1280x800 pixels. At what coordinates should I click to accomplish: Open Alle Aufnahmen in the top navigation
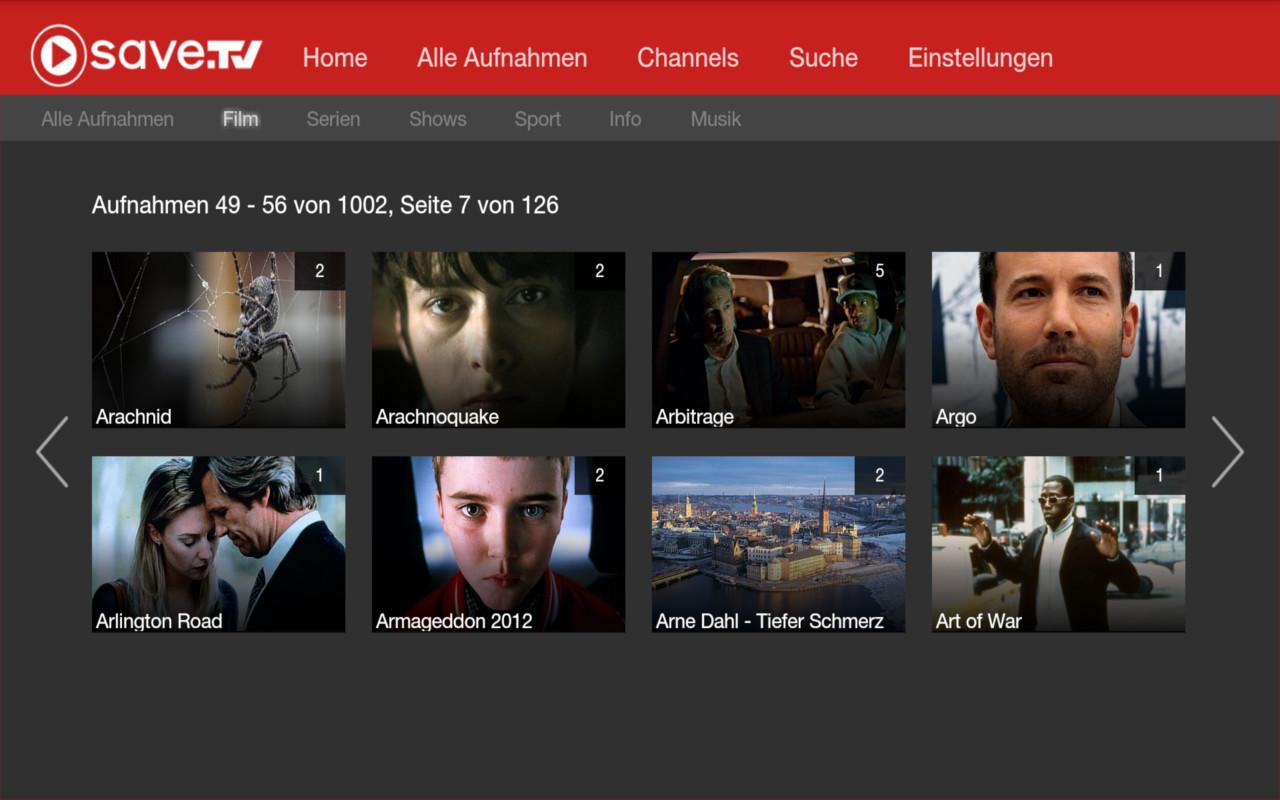pos(502,58)
